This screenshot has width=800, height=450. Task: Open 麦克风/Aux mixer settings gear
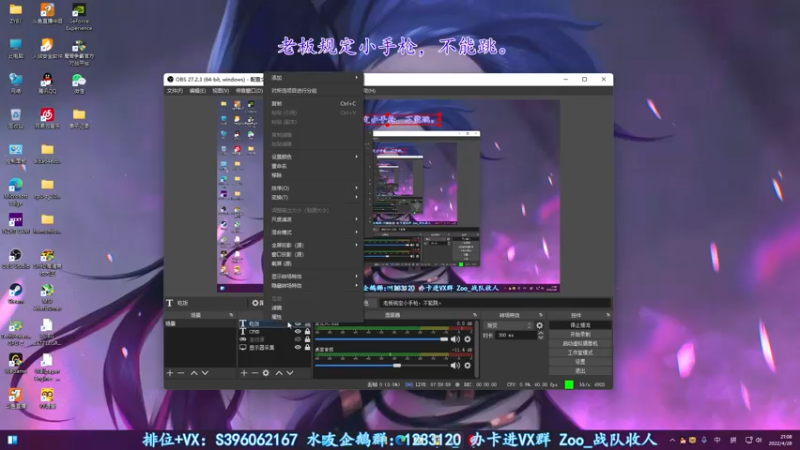tap(467, 339)
